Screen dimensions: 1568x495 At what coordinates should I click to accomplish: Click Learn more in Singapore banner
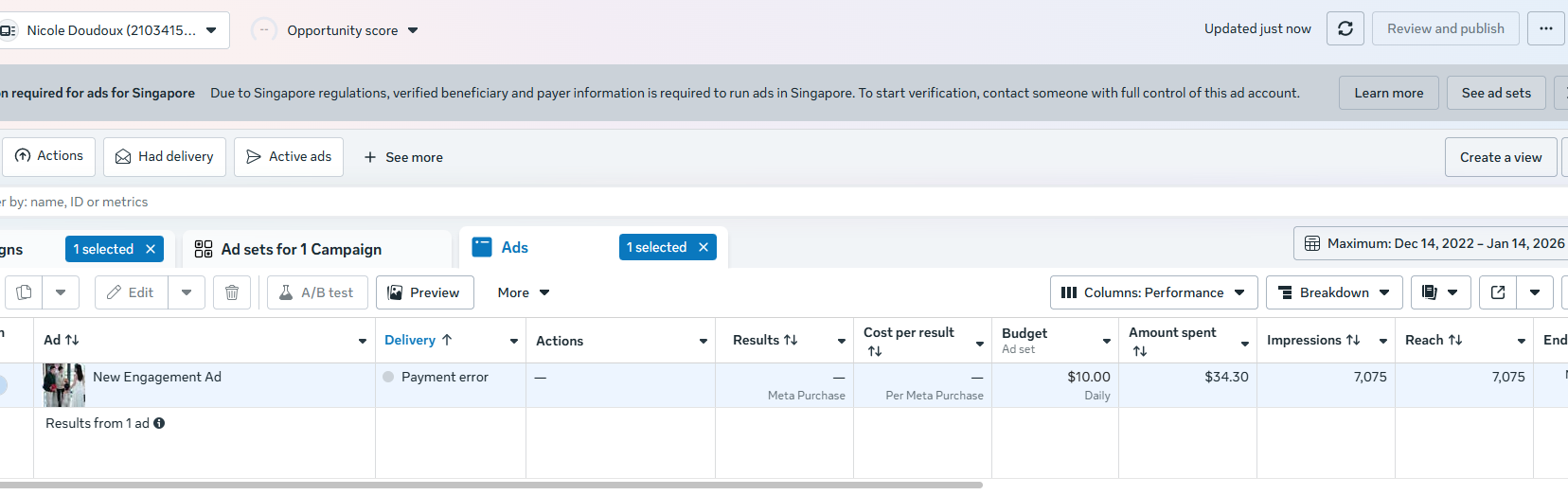1388,93
